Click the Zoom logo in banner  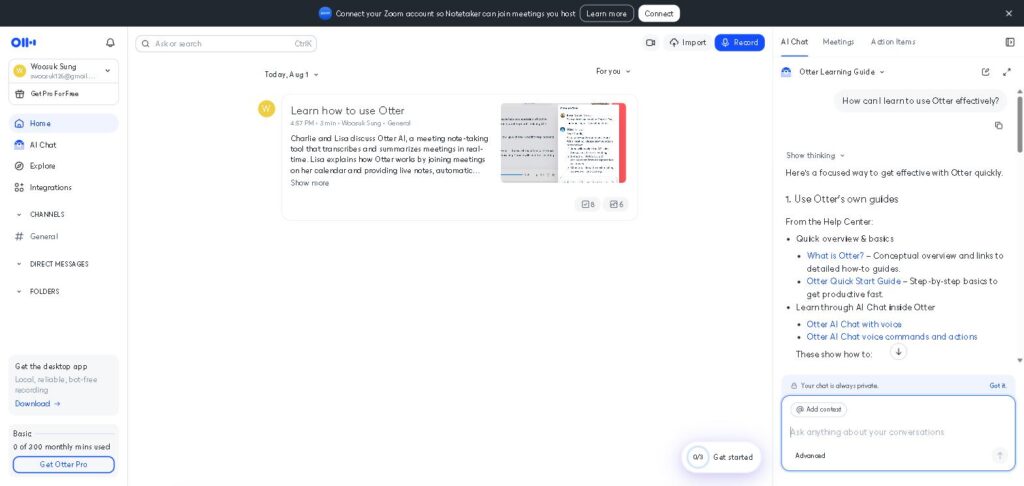(325, 13)
